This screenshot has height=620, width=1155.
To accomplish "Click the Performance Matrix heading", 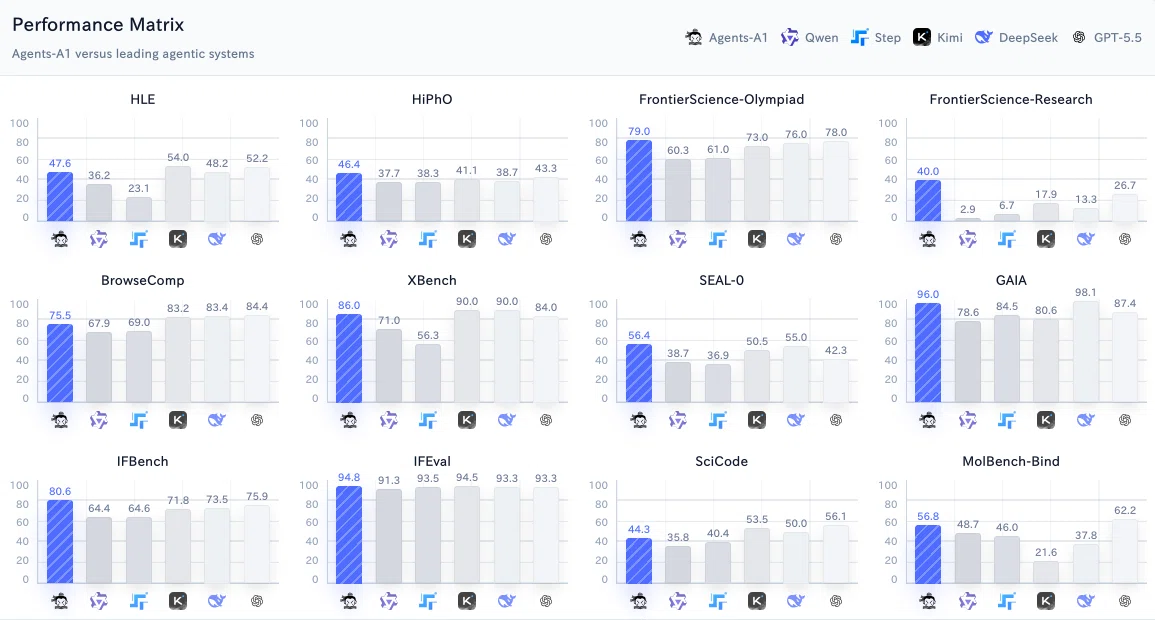I will coord(98,24).
